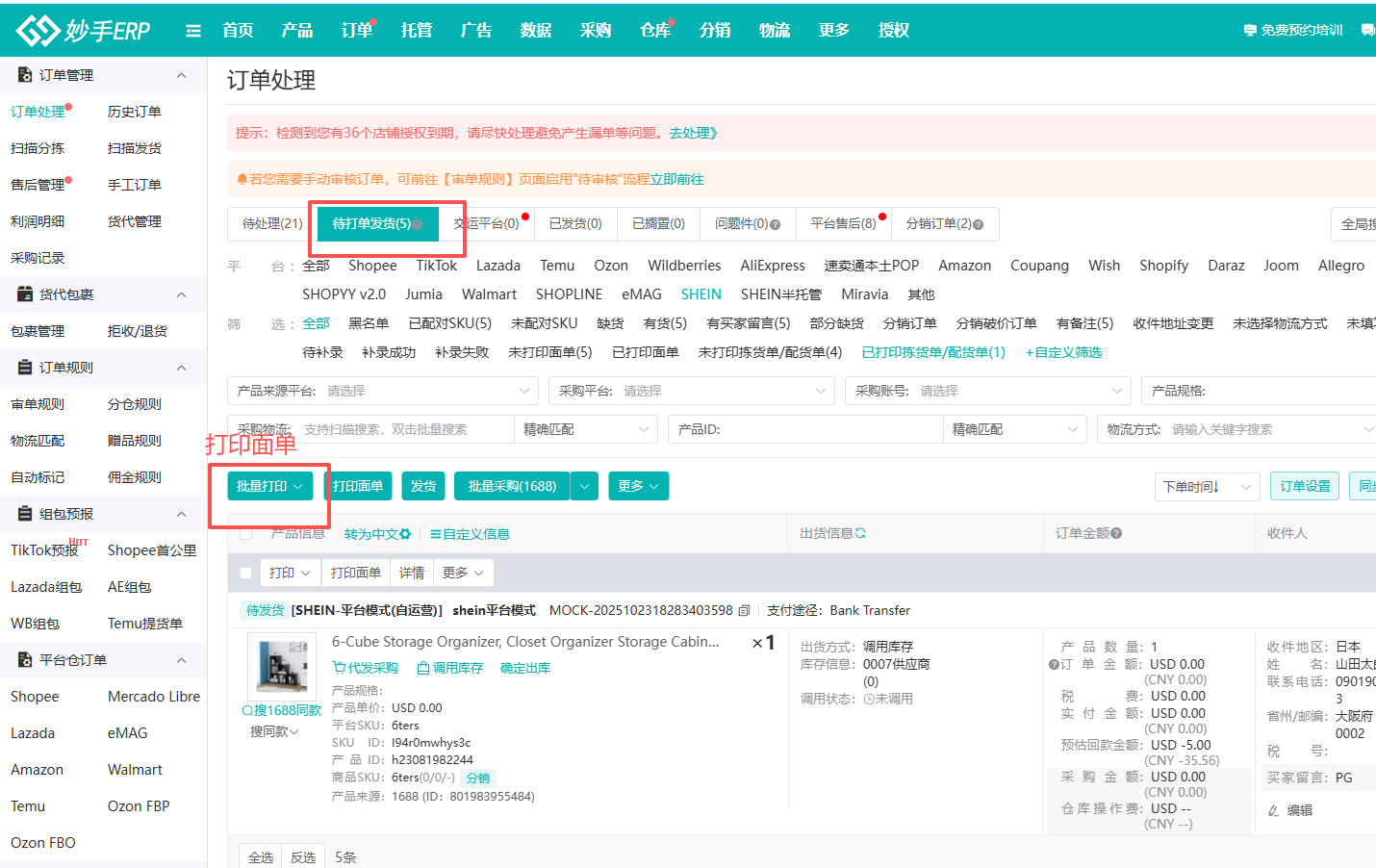Check the checkbox on the toolbar row

pyautogui.click(x=244, y=572)
